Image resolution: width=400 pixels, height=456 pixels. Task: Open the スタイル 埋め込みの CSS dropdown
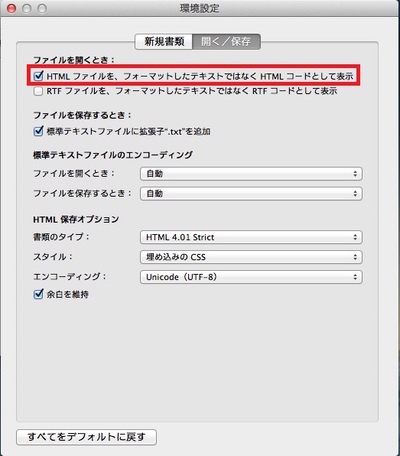tap(251, 257)
